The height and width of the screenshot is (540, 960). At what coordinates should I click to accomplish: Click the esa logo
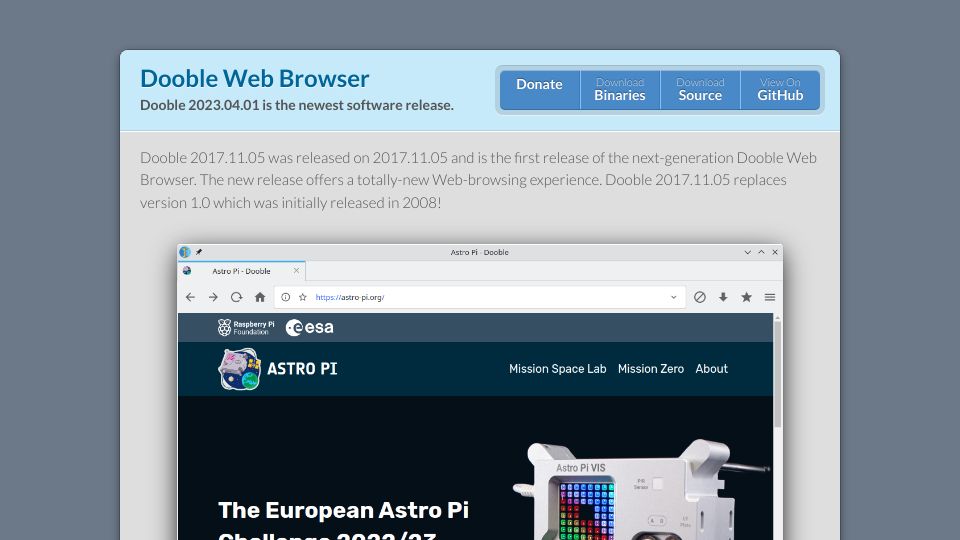click(310, 328)
